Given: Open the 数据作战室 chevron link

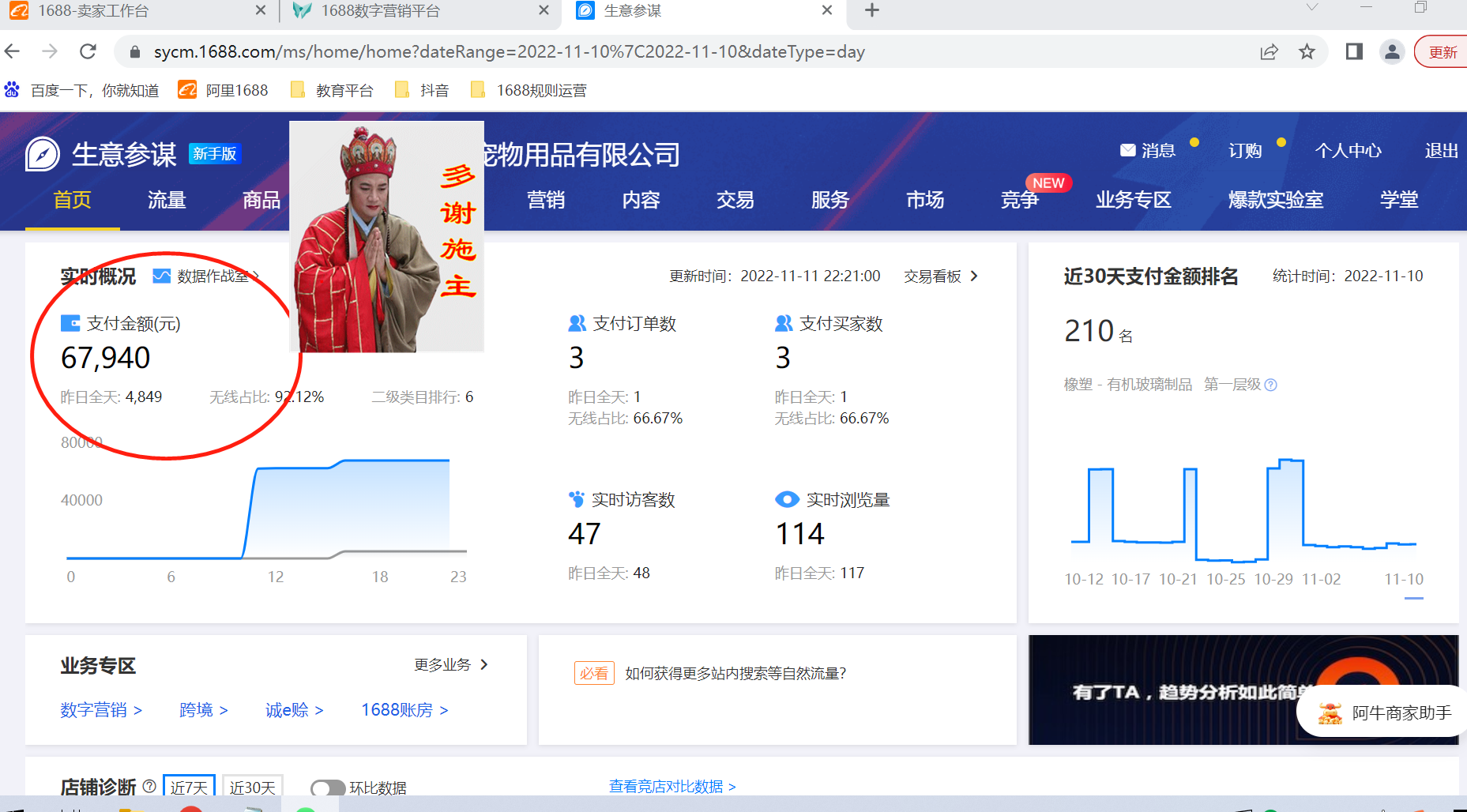Looking at the screenshot, I should [x=255, y=276].
